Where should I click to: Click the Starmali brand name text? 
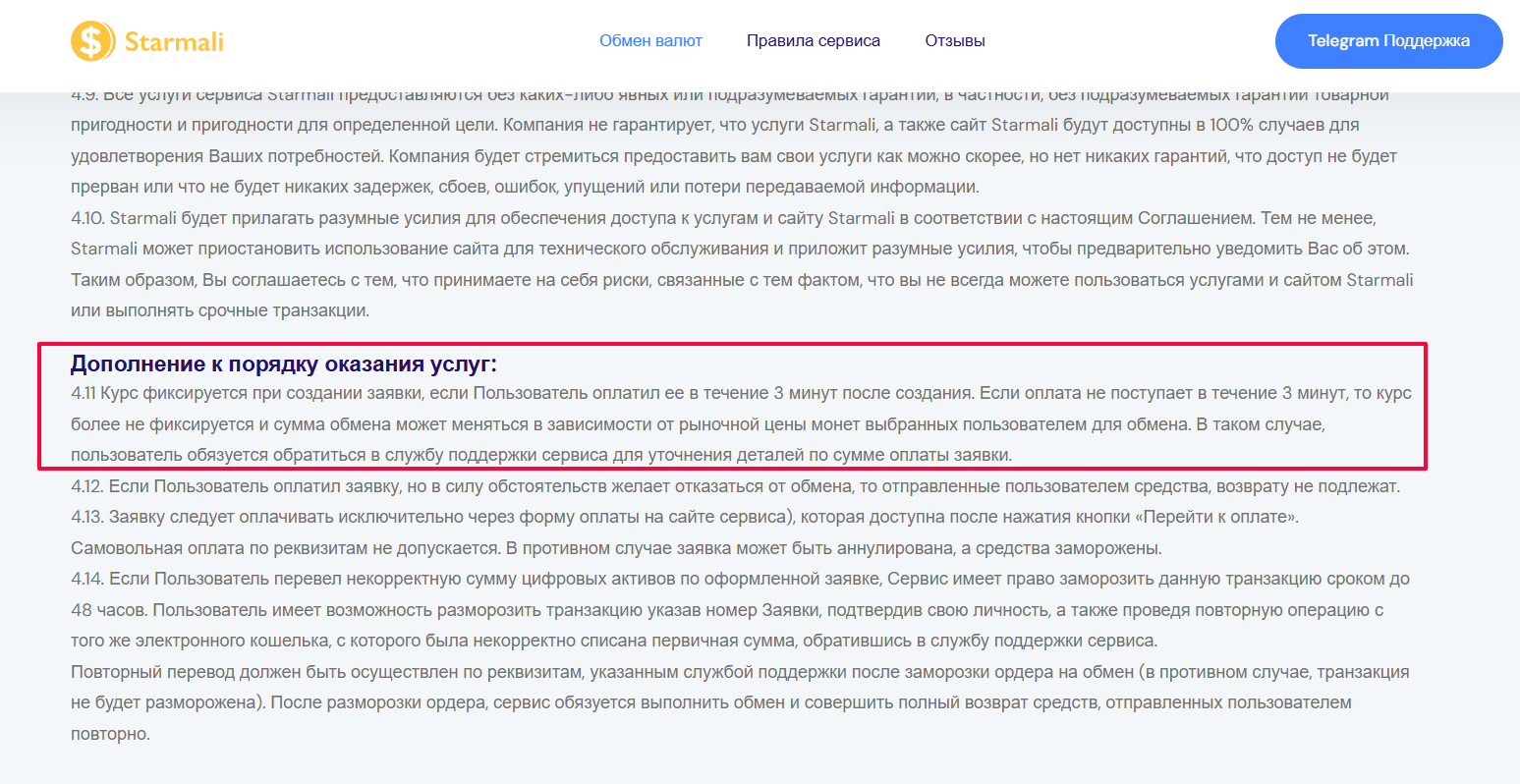pyautogui.click(x=174, y=41)
